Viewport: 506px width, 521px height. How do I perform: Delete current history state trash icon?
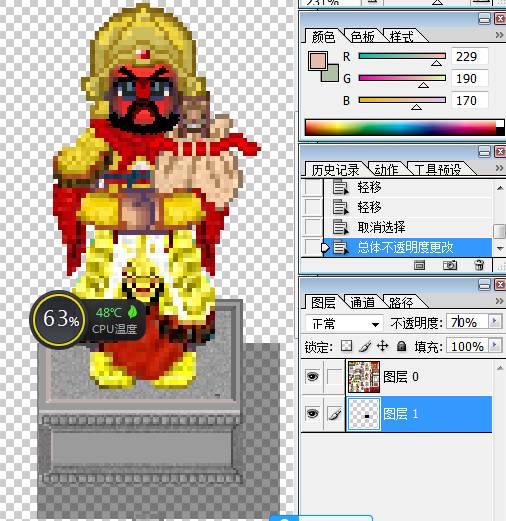click(x=479, y=265)
